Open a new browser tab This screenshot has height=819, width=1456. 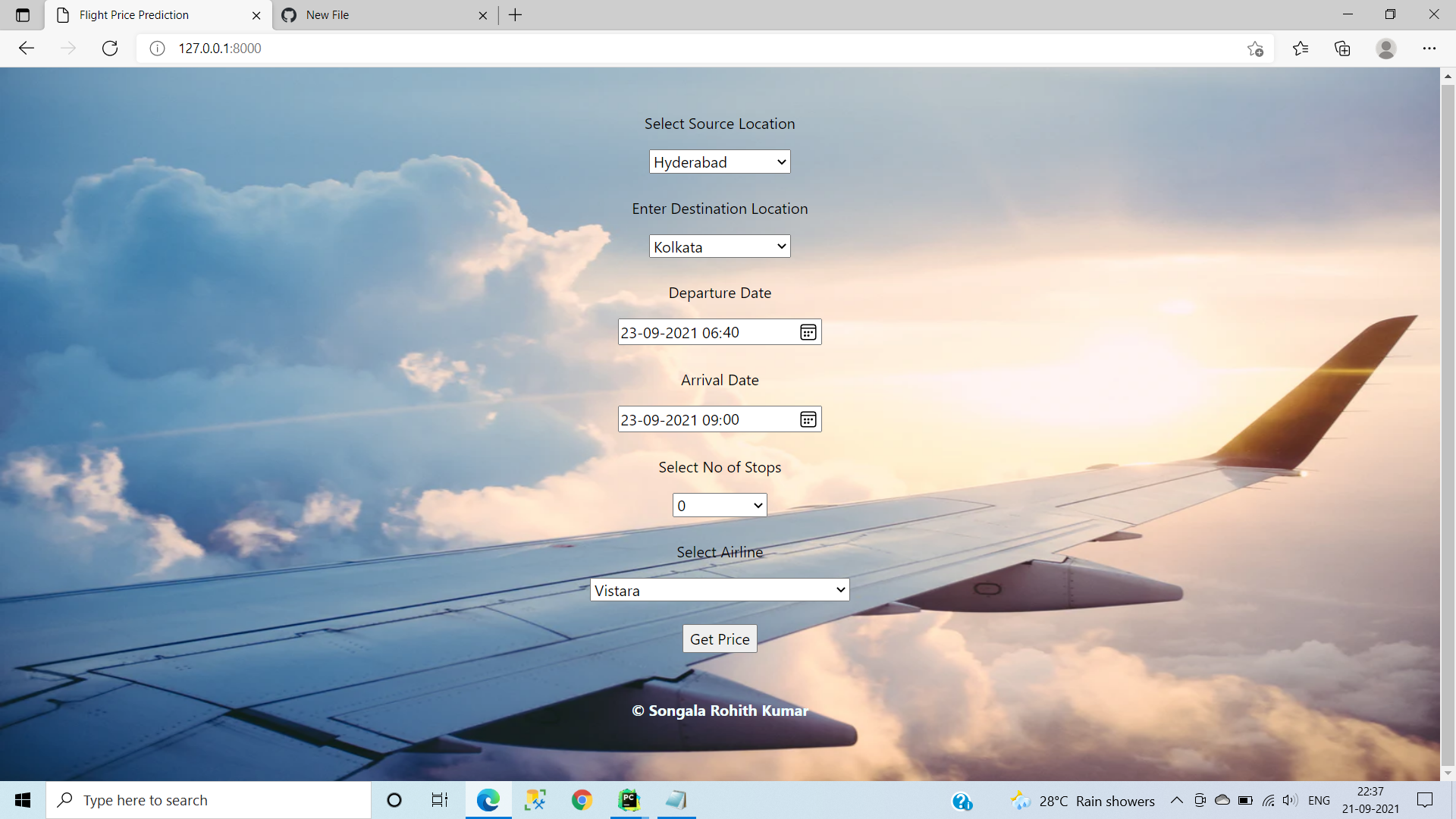[x=516, y=15]
